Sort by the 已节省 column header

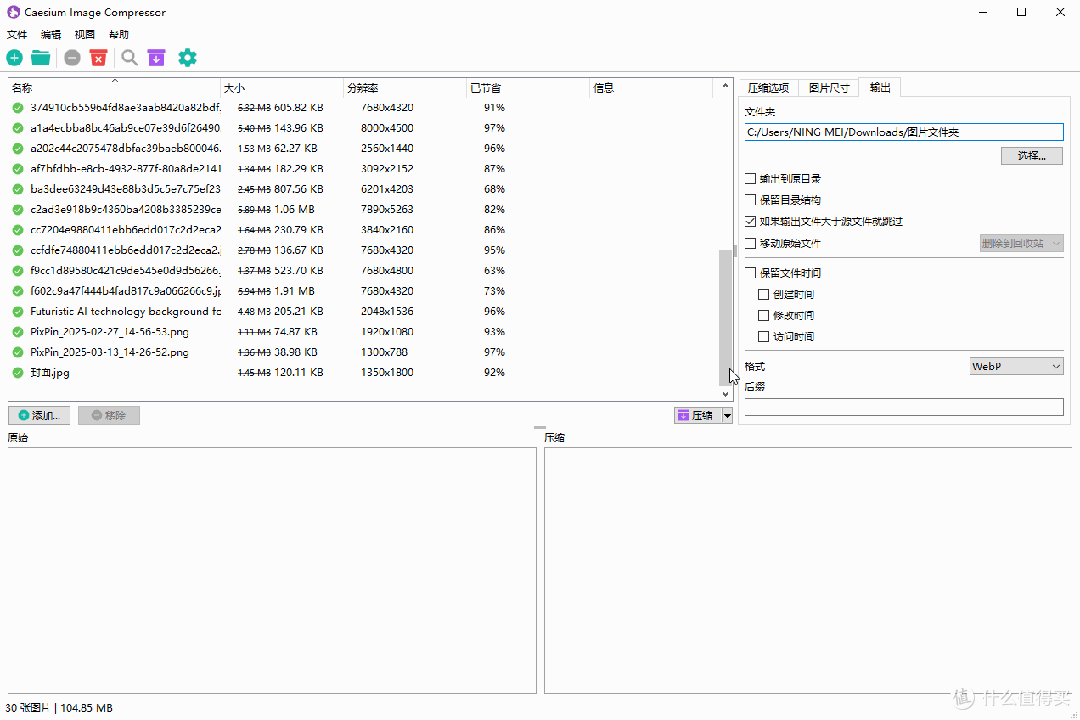(528, 88)
